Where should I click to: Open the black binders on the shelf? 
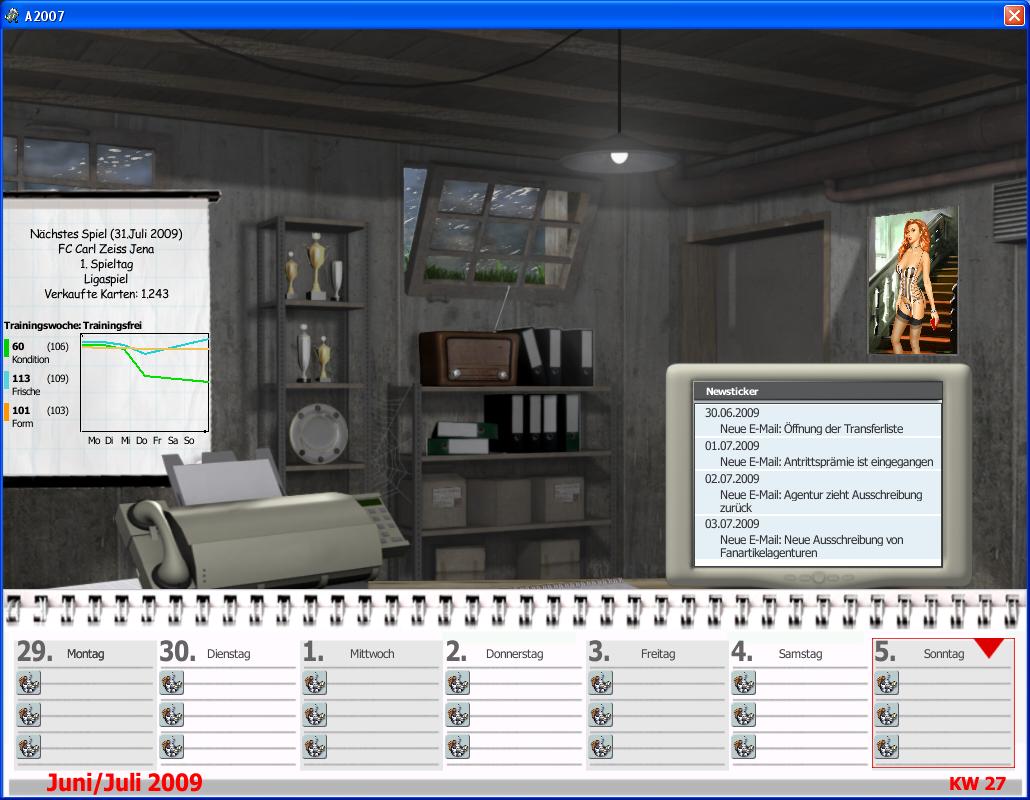click(x=542, y=422)
